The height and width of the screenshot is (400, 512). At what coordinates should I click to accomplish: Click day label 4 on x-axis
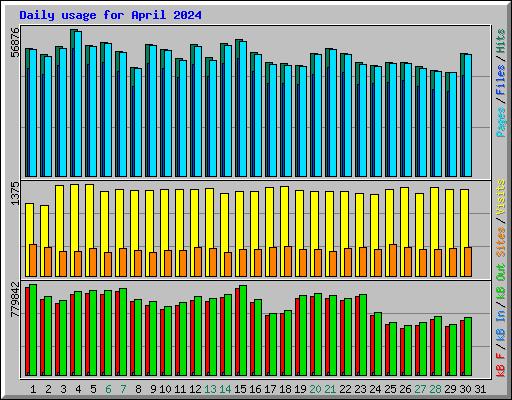pyautogui.click(x=78, y=389)
